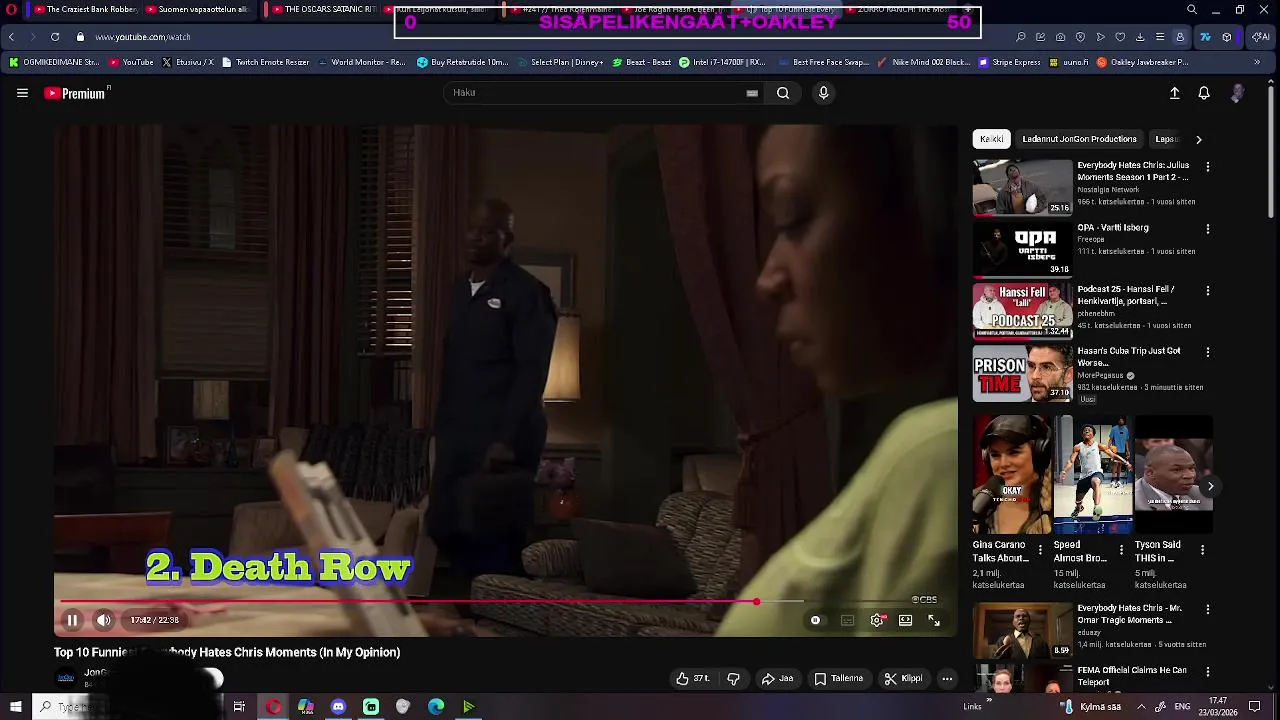Open the Twitch Emote Resizer bookmark

(x=267, y=62)
